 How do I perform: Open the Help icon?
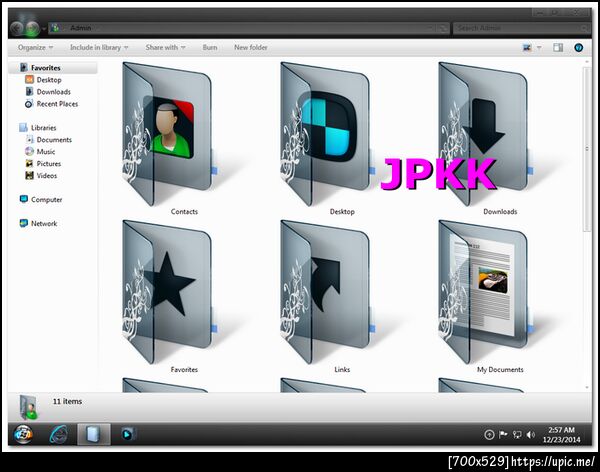pyautogui.click(x=579, y=47)
